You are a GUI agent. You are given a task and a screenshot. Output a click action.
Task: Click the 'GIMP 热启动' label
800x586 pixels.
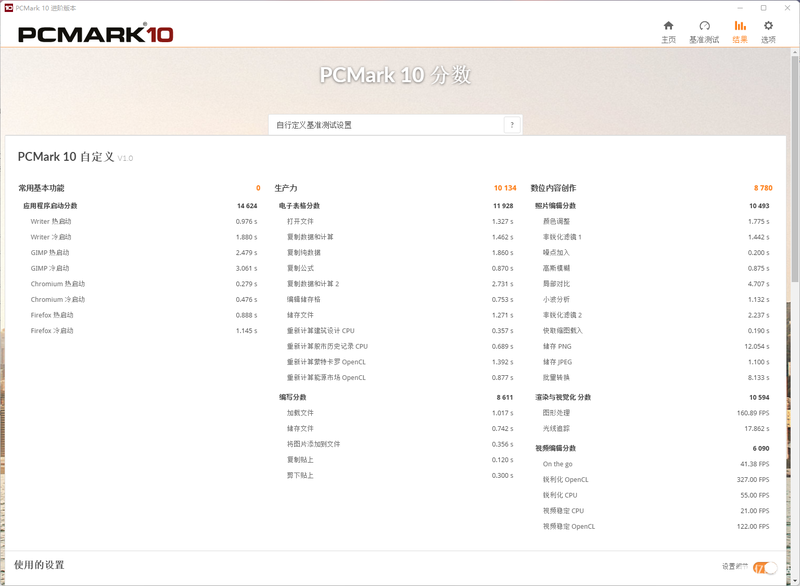[x=50, y=252]
